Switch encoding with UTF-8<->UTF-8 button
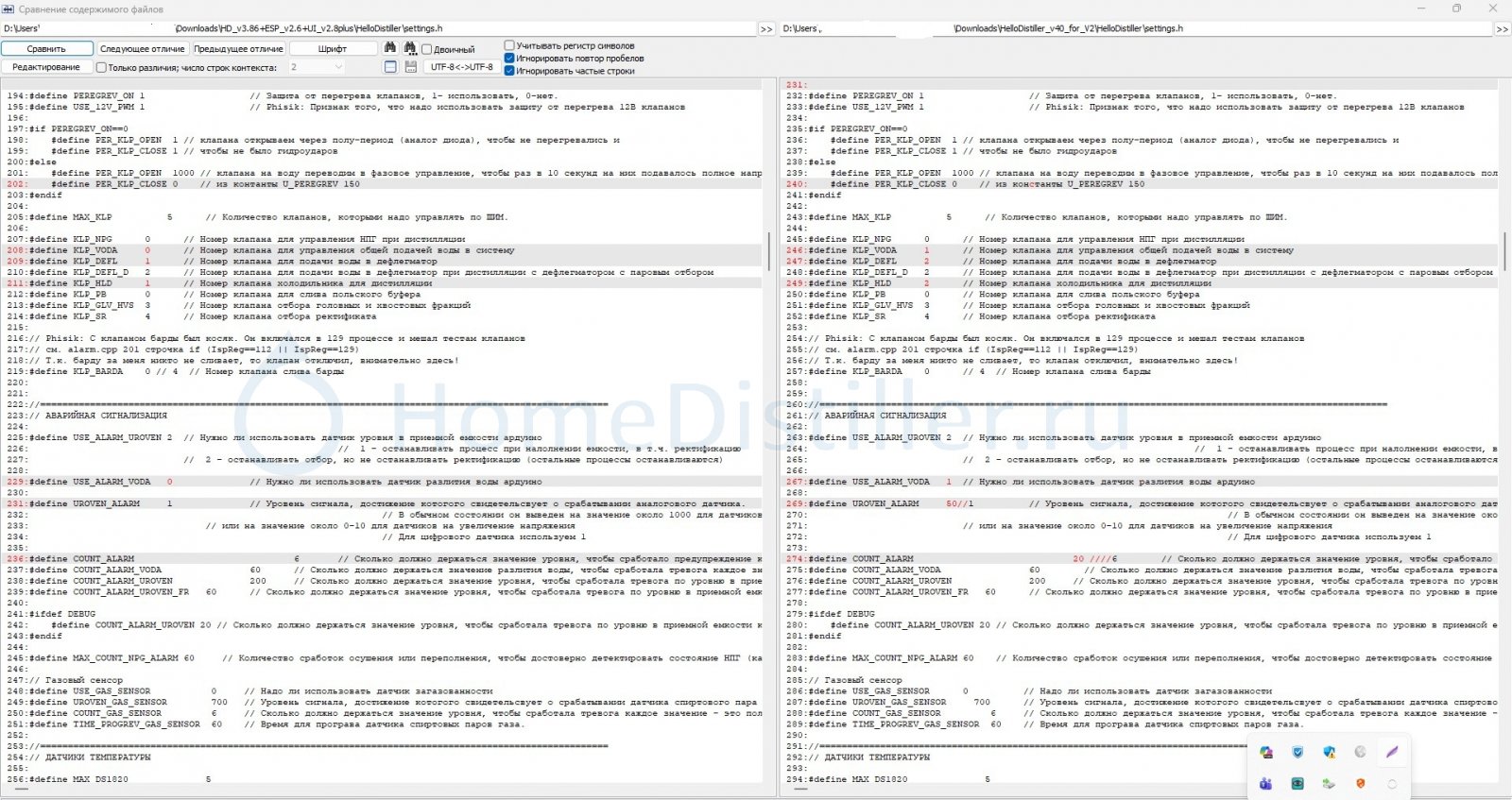1512x800 pixels. tap(461, 67)
